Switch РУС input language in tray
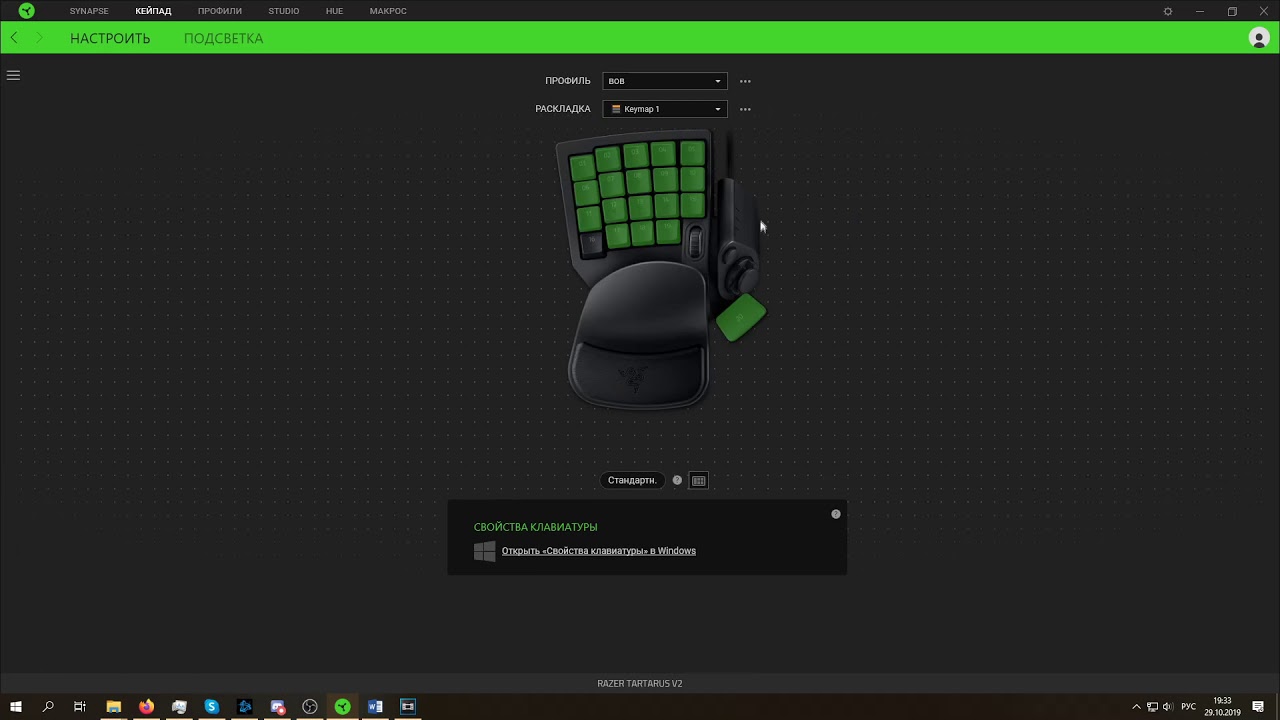The height and width of the screenshot is (720, 1280). [1189, 706]
